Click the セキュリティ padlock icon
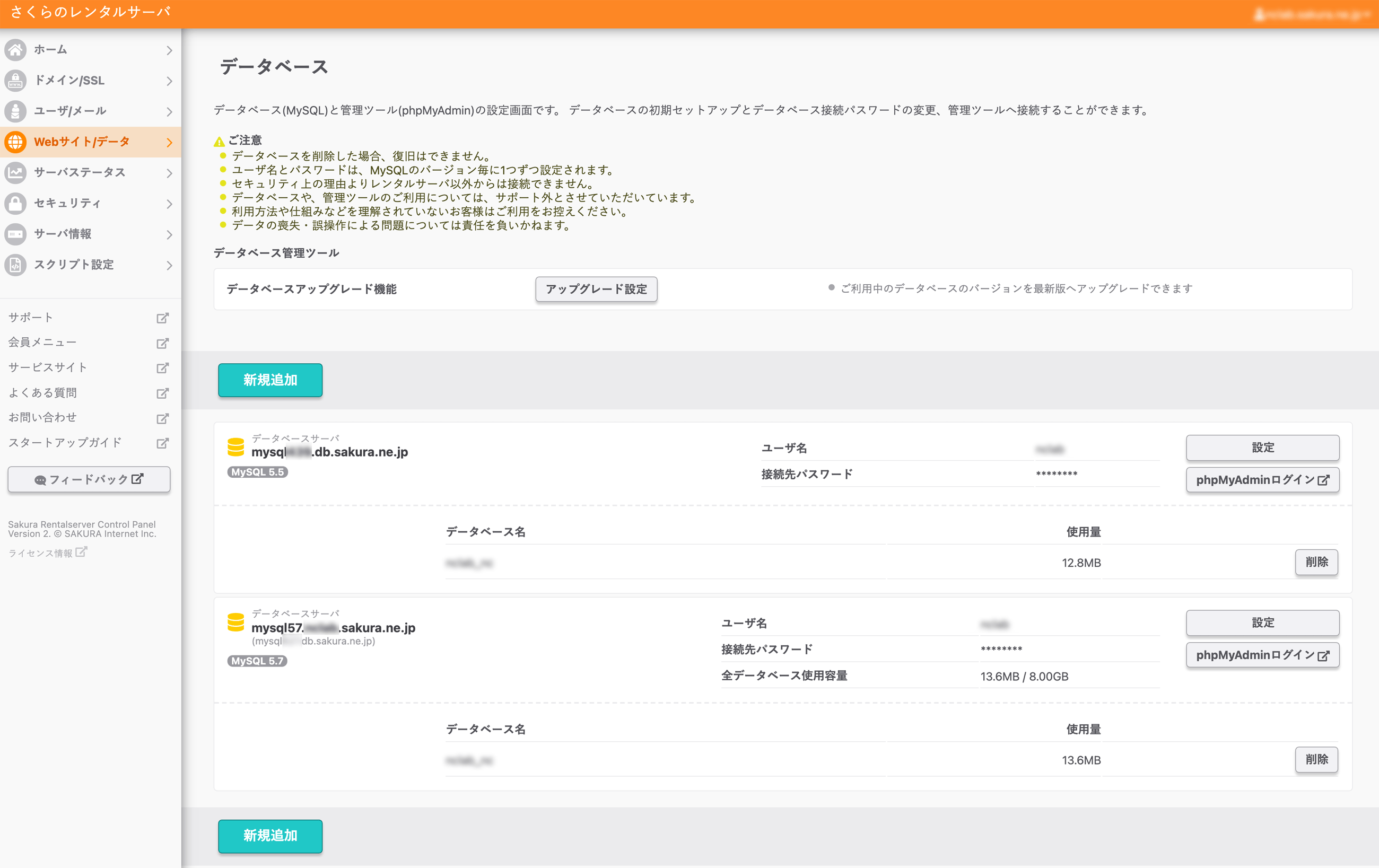The image size is (1379, 868). tap(15, 203)
